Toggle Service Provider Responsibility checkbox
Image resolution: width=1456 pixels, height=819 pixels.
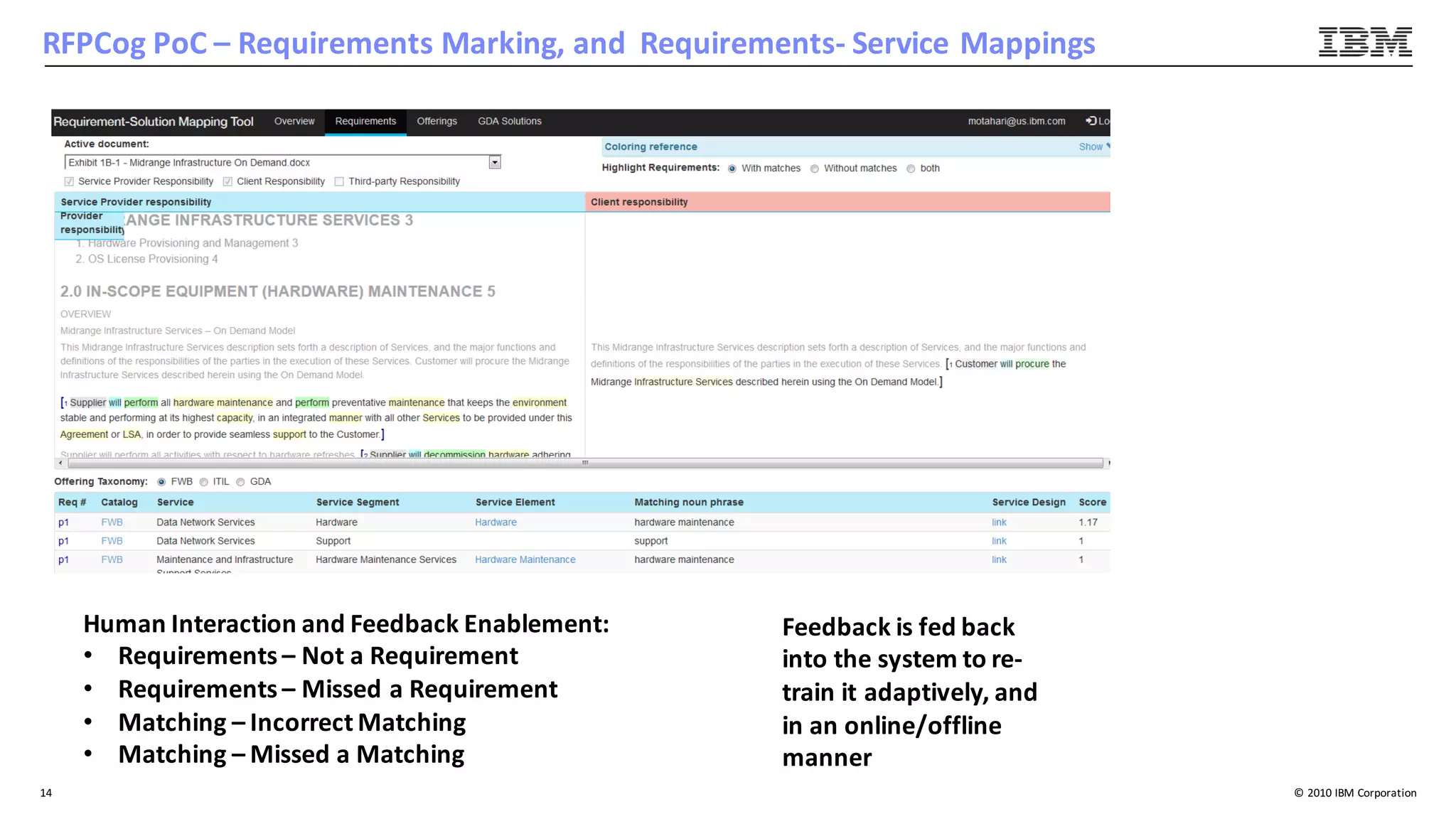tap(69, 181)
